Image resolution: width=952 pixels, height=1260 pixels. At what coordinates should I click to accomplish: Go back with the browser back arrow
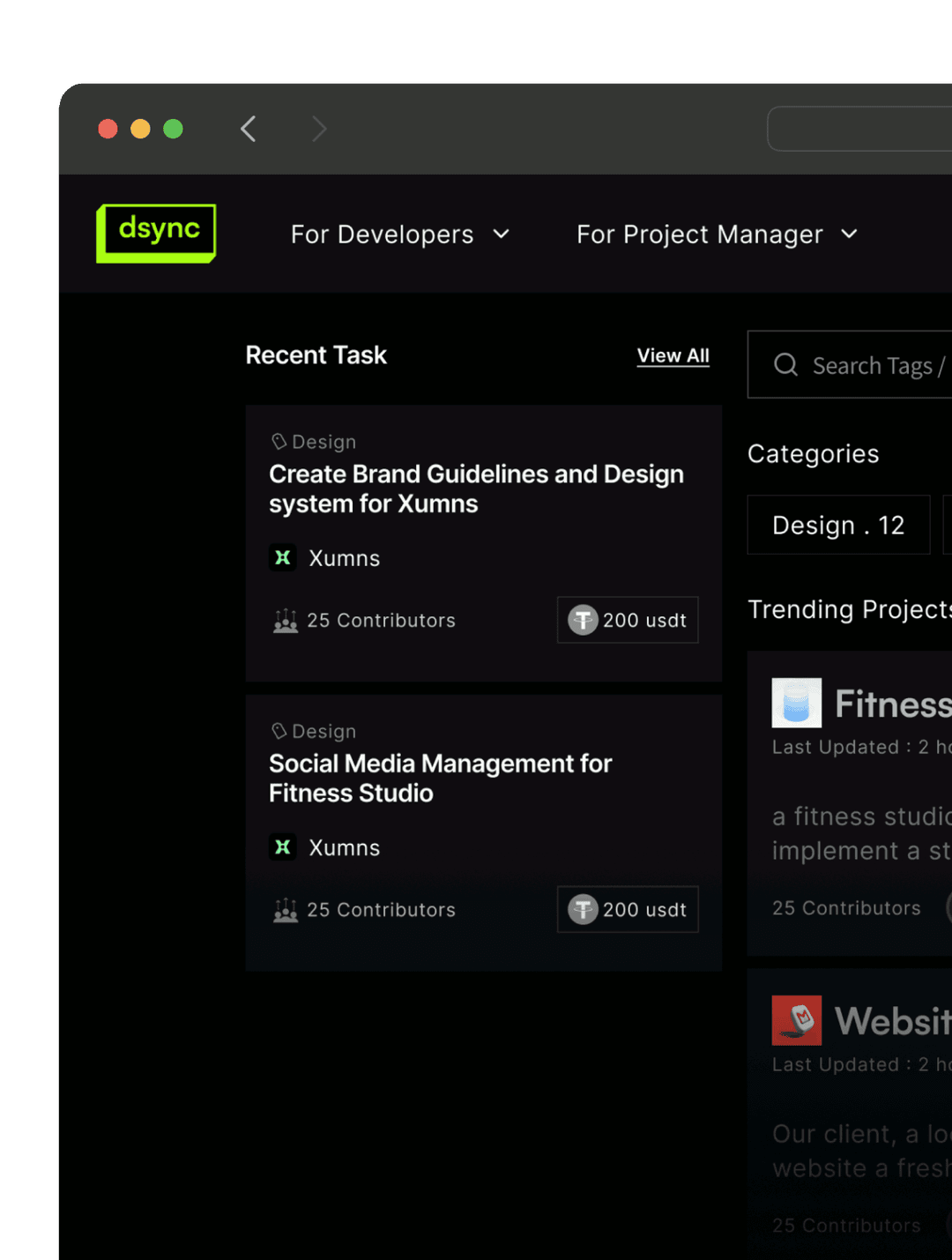point(249,129)
